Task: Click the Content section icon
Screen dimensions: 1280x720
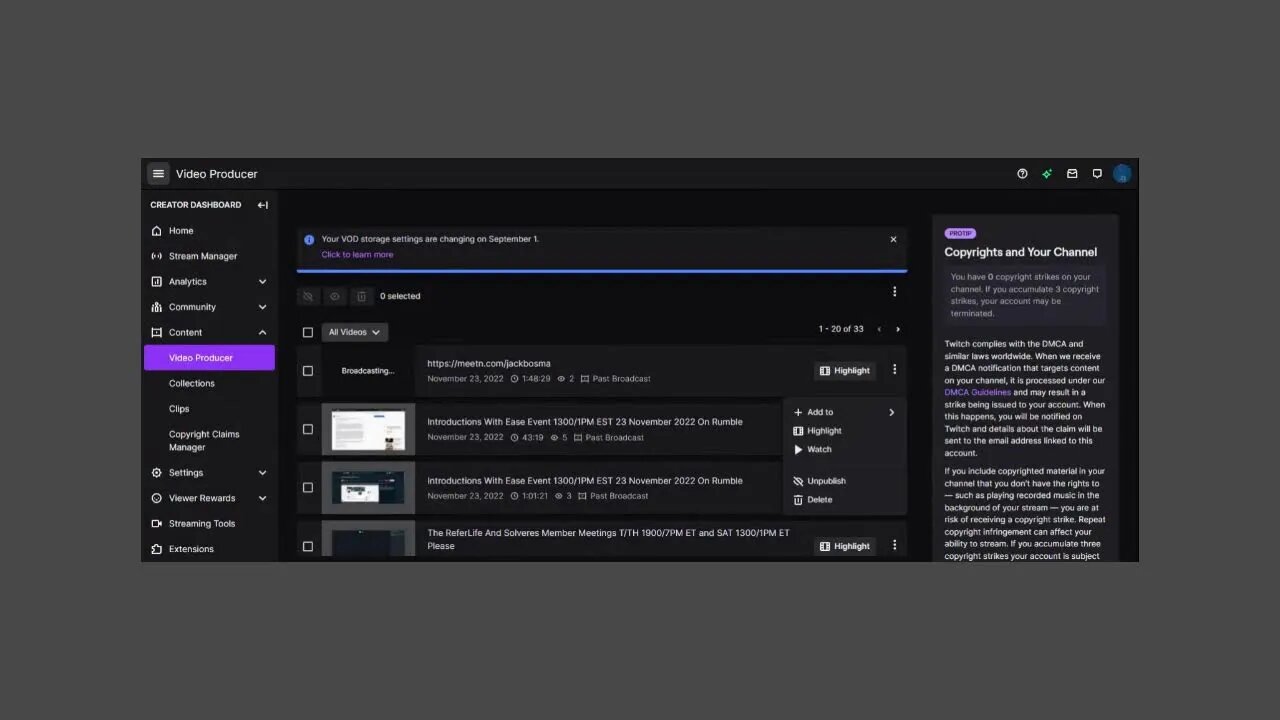Action: click(156, 333)
